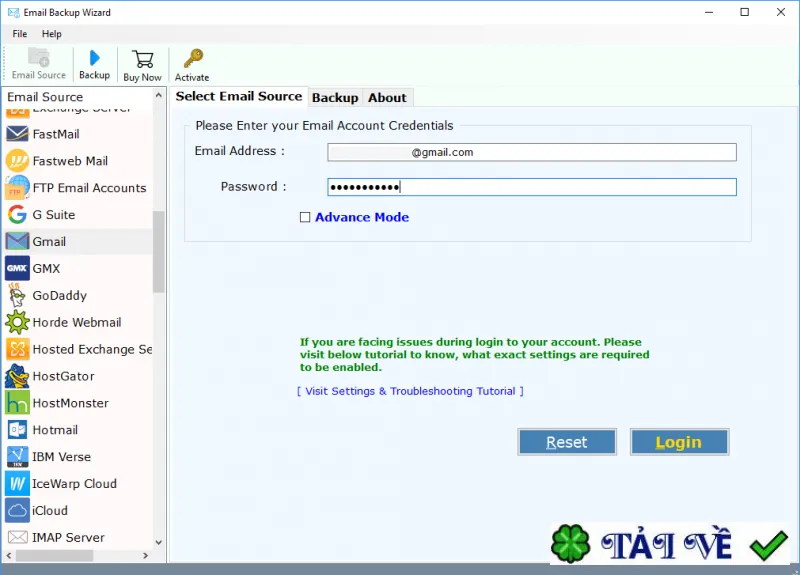Click the Backup play arrow icon
Screen dimensions: 800x575
click(x=94, y=58)
